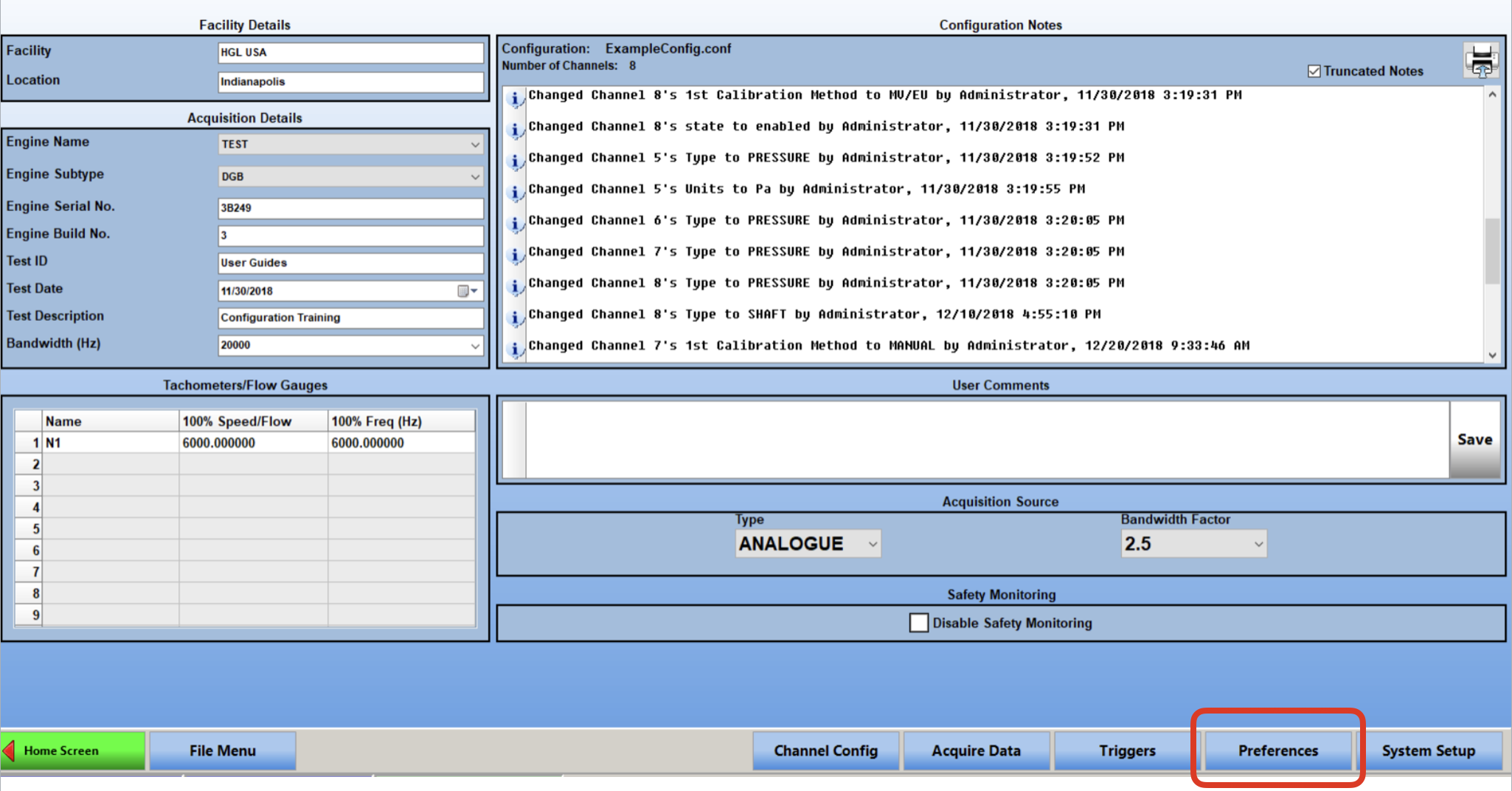
Task: Click info icon beside Channel 7 MANUAL calibration note
Action: (x=515, y=349)
